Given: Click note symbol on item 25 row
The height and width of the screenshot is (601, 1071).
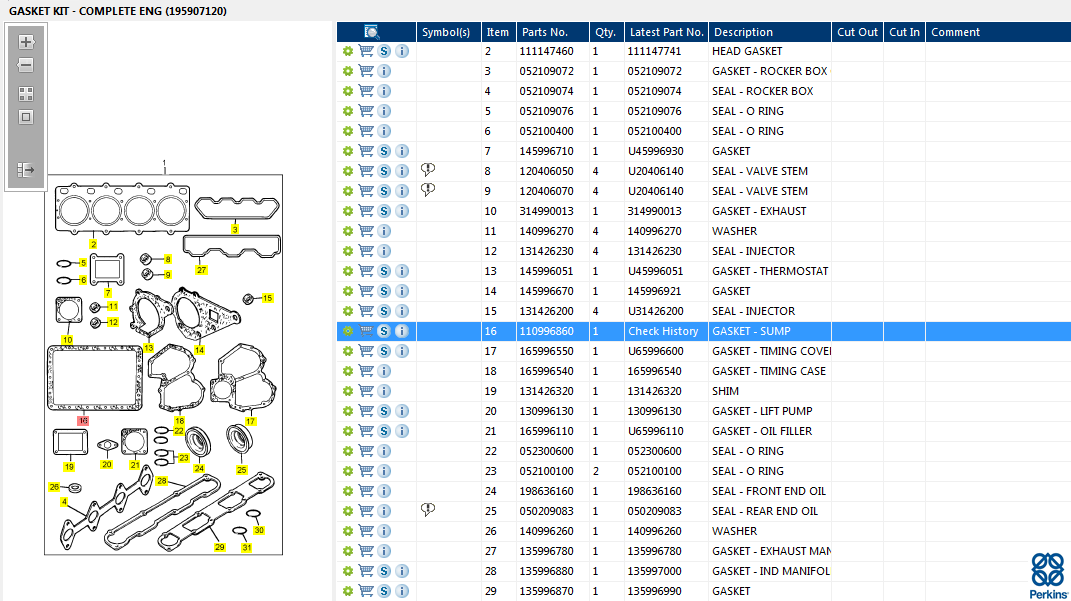Looking at the screenshot, I should (428, 510).
